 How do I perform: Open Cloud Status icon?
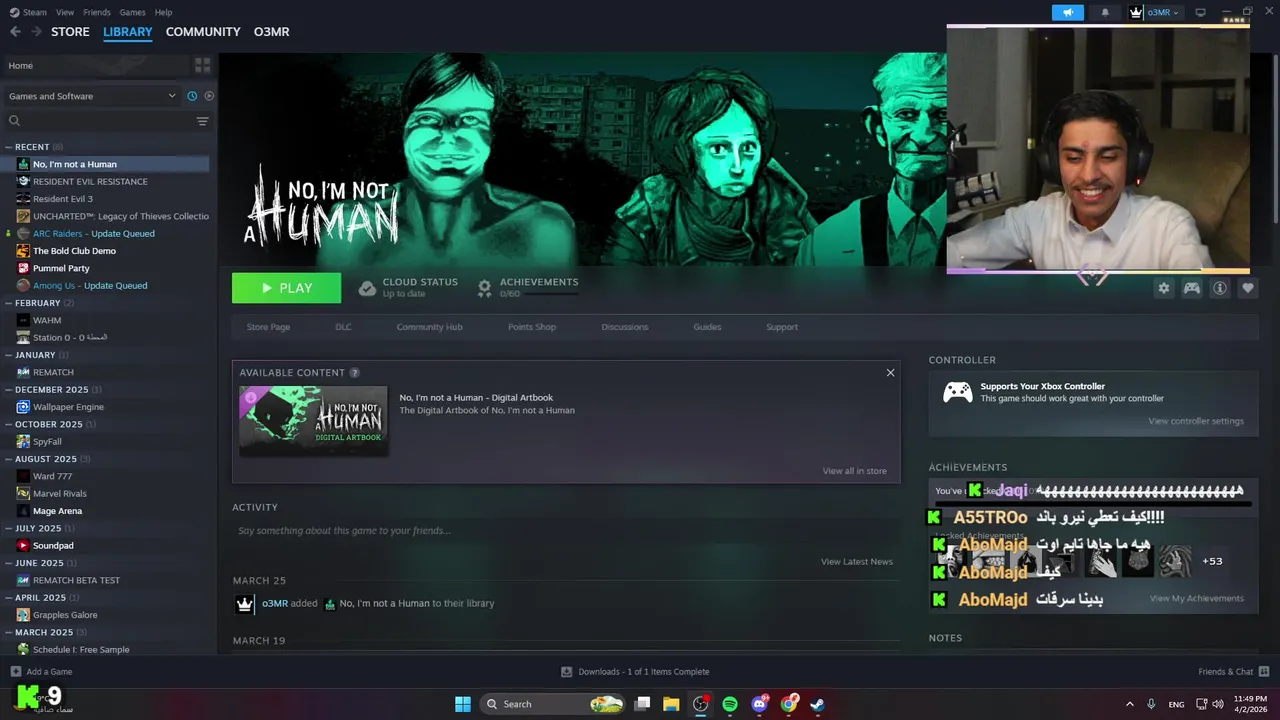[367, 288]
